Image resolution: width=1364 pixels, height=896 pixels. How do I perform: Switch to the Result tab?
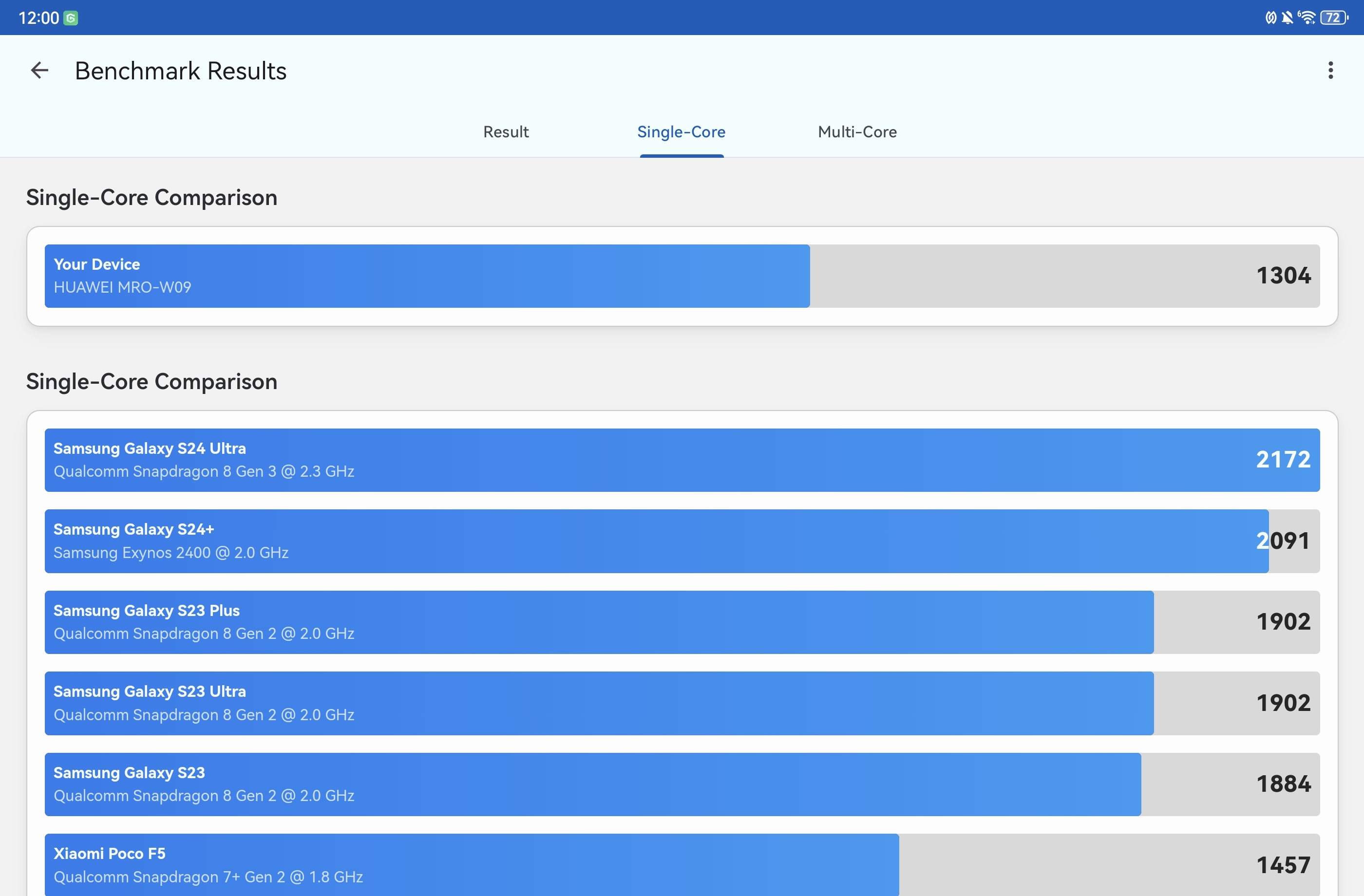tap(506, 132)
